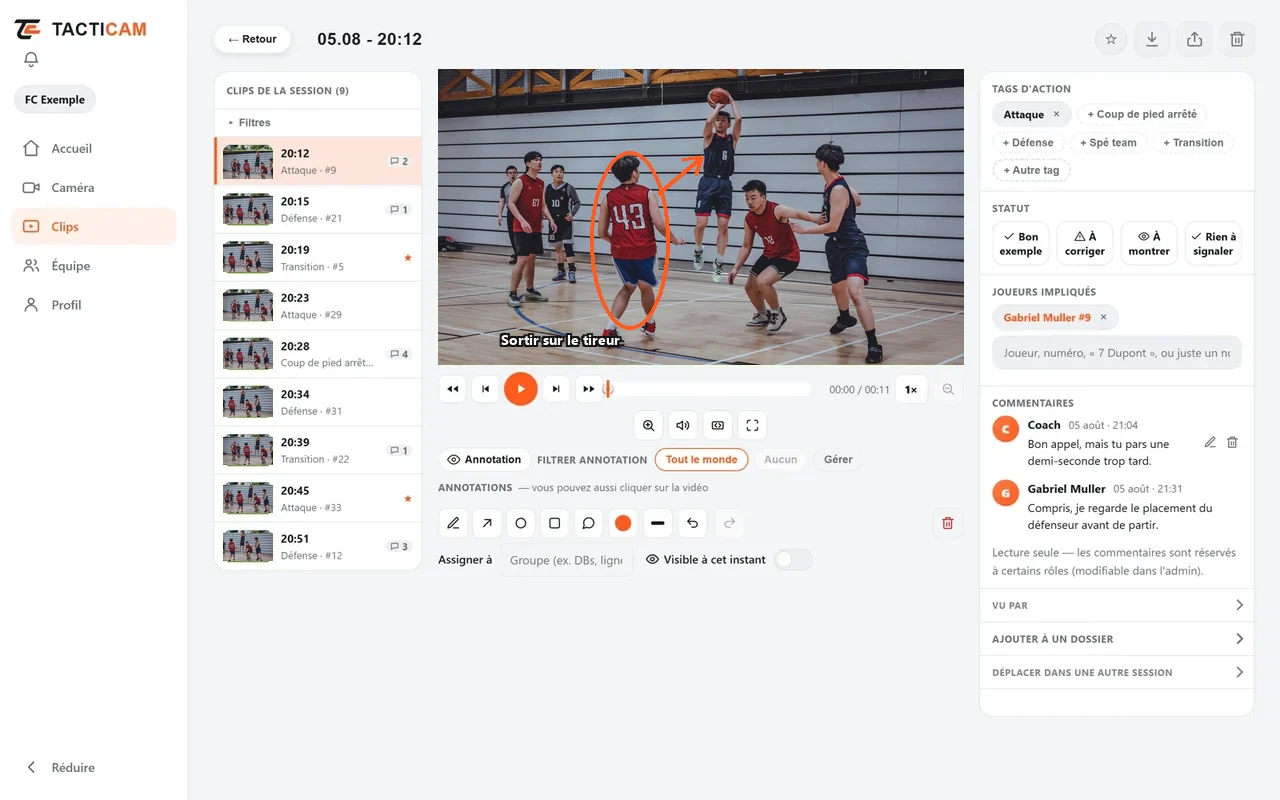Toggle Annotation visibility eye button
Image resolution: width=1280 pixels, height=800 pixels.
coord(484,460)
